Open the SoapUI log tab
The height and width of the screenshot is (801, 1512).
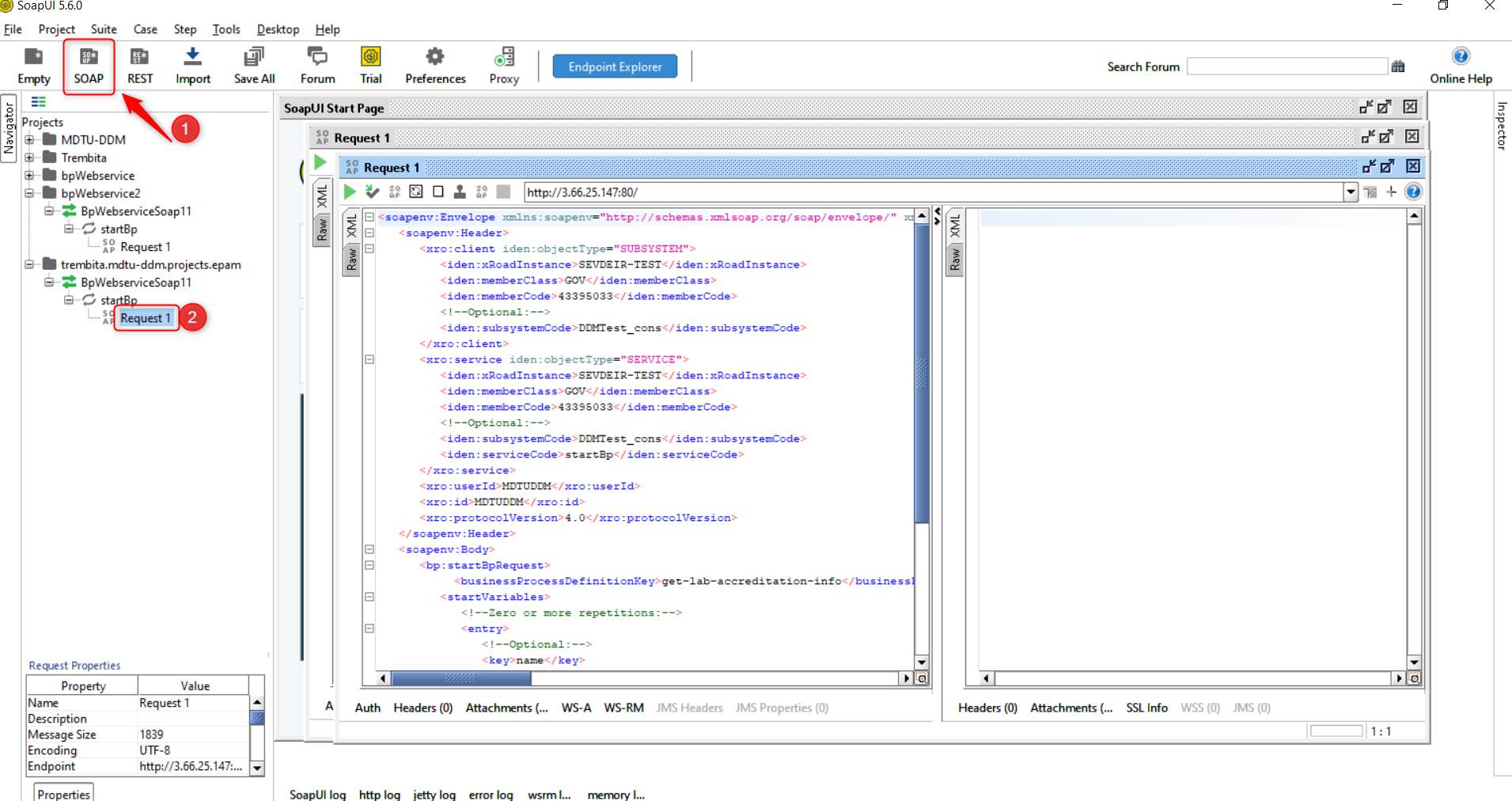[317, 794]
